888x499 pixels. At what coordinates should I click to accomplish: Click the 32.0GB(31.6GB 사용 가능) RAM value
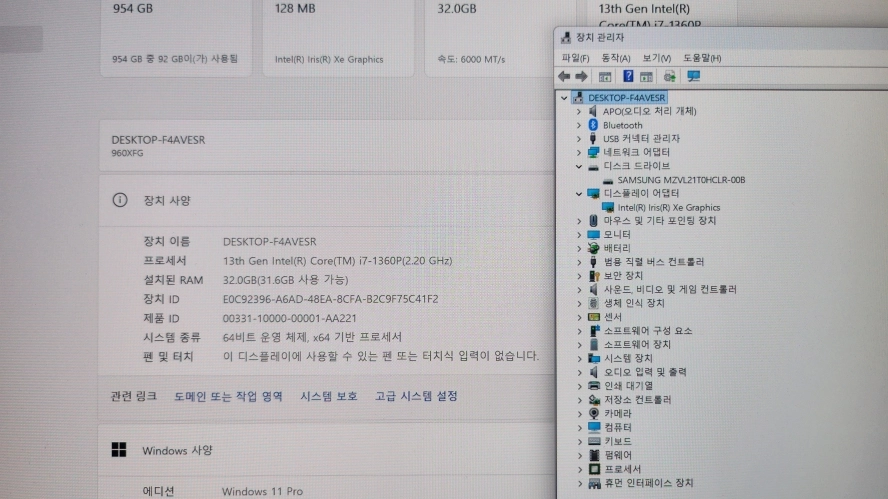click(285, 280)
